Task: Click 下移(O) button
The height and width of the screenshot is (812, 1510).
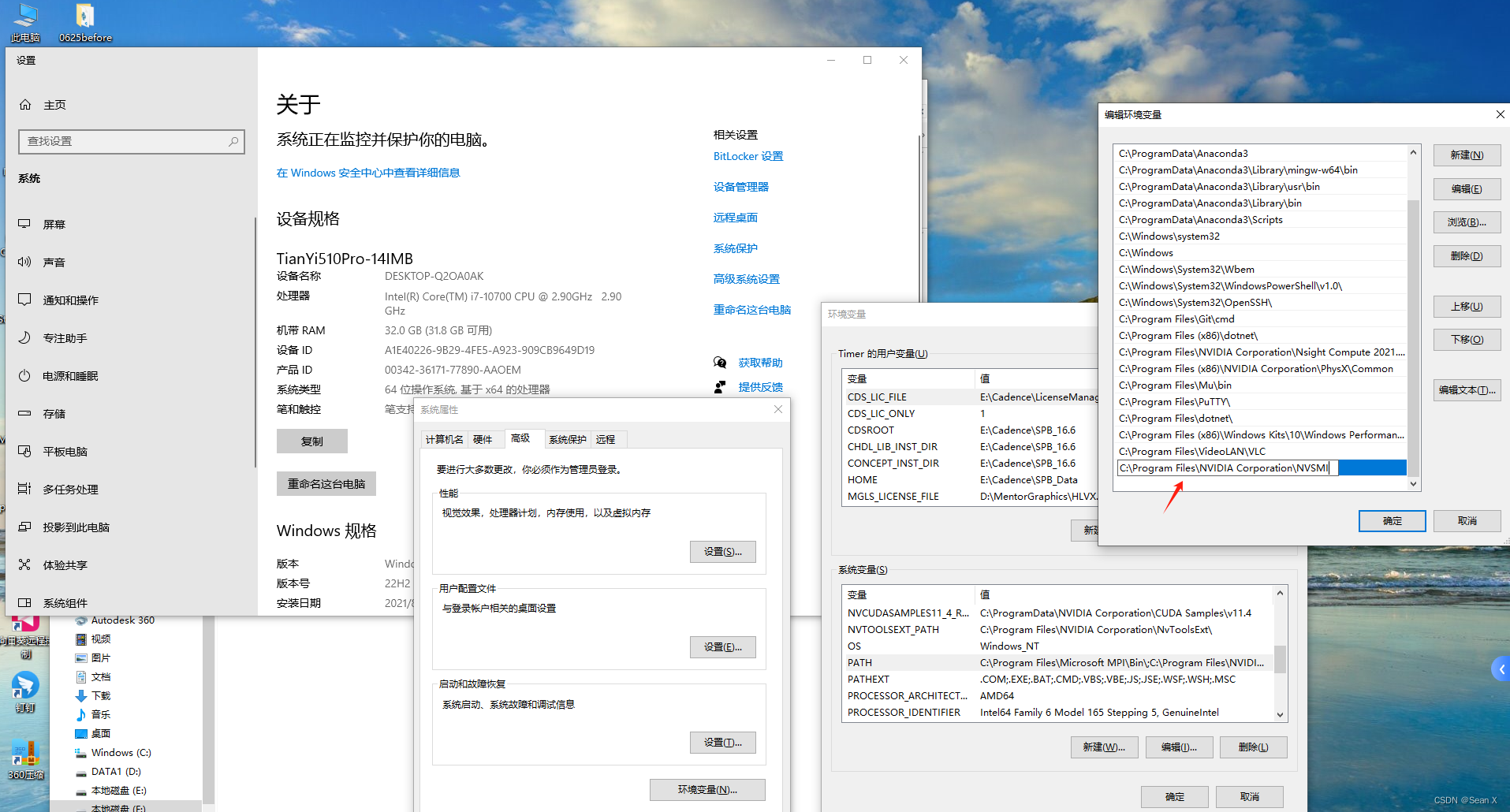Action: (x=1467, y=340)
